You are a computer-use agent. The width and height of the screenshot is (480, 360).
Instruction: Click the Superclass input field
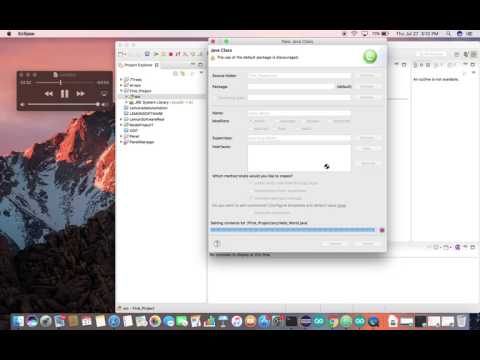point(299,138)
